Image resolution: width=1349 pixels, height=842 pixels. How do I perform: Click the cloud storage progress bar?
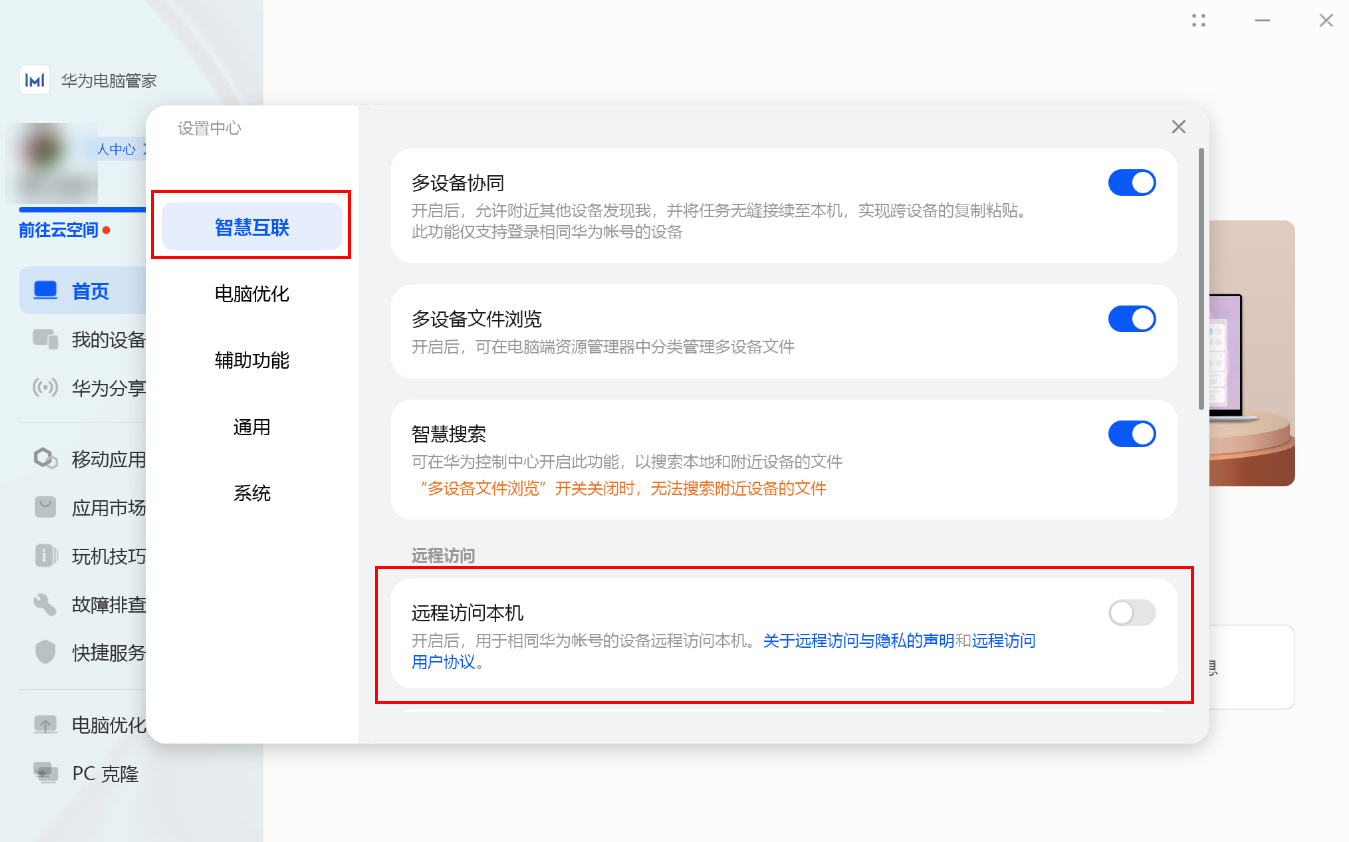(83, 210)
